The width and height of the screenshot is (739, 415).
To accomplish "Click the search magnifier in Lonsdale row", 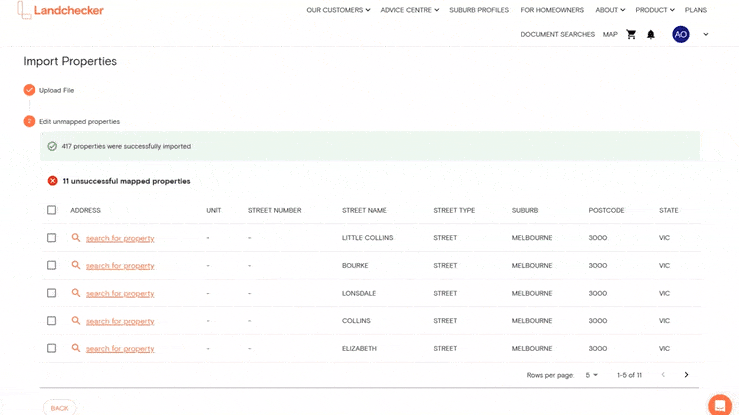I will 75,293.
